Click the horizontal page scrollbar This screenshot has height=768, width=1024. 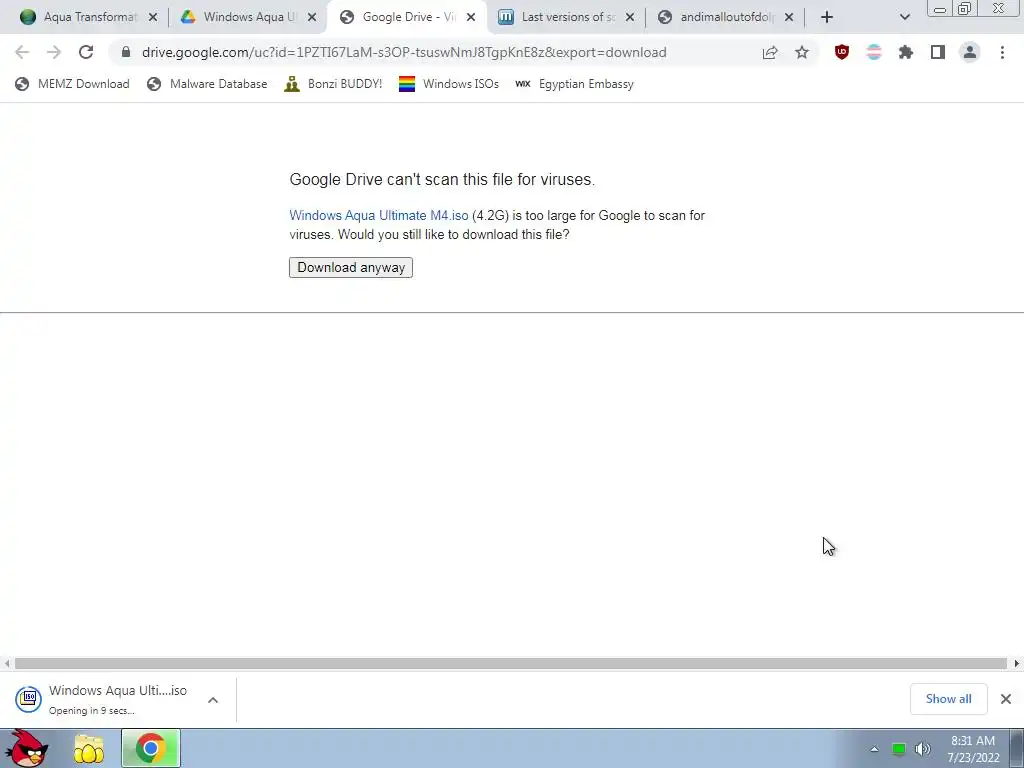click(511, 664)
